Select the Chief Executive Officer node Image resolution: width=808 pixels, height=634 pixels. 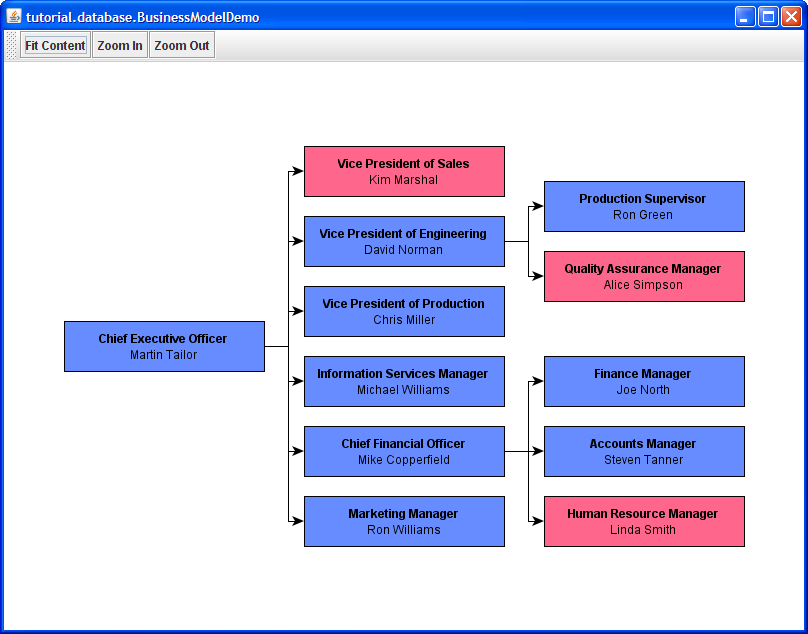coord(164,346)
